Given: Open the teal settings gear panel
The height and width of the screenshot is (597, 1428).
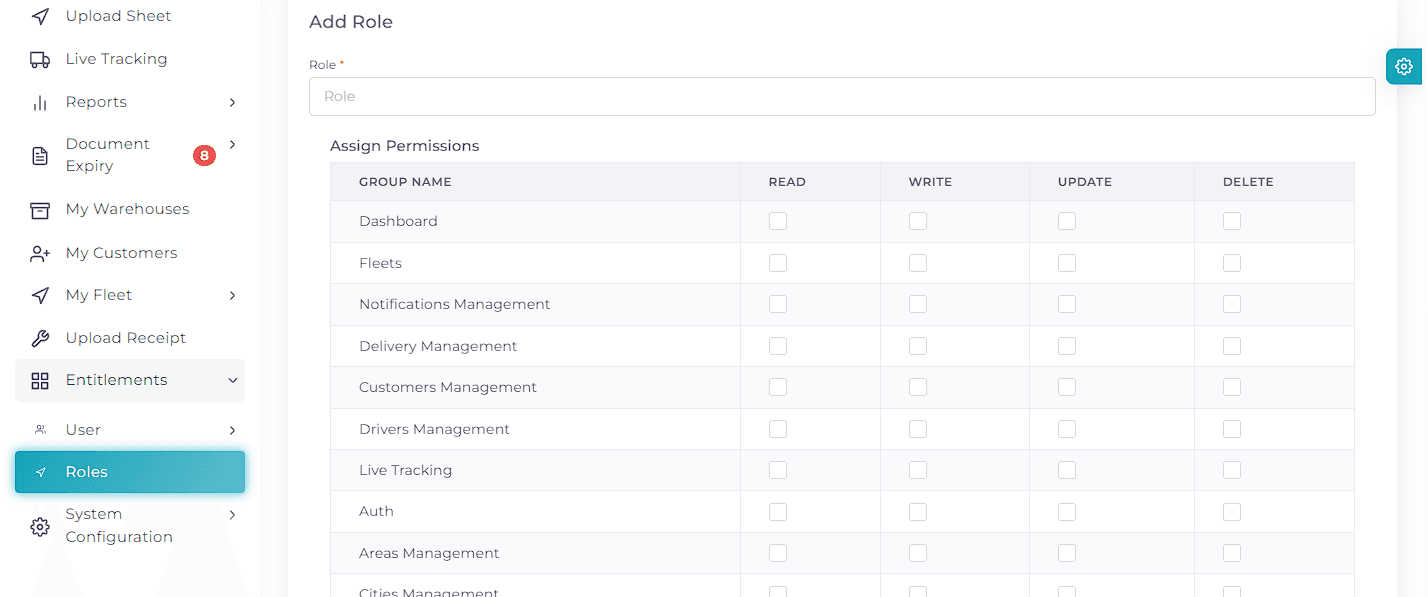Looking at the screenshot, I should (1405, 66).
